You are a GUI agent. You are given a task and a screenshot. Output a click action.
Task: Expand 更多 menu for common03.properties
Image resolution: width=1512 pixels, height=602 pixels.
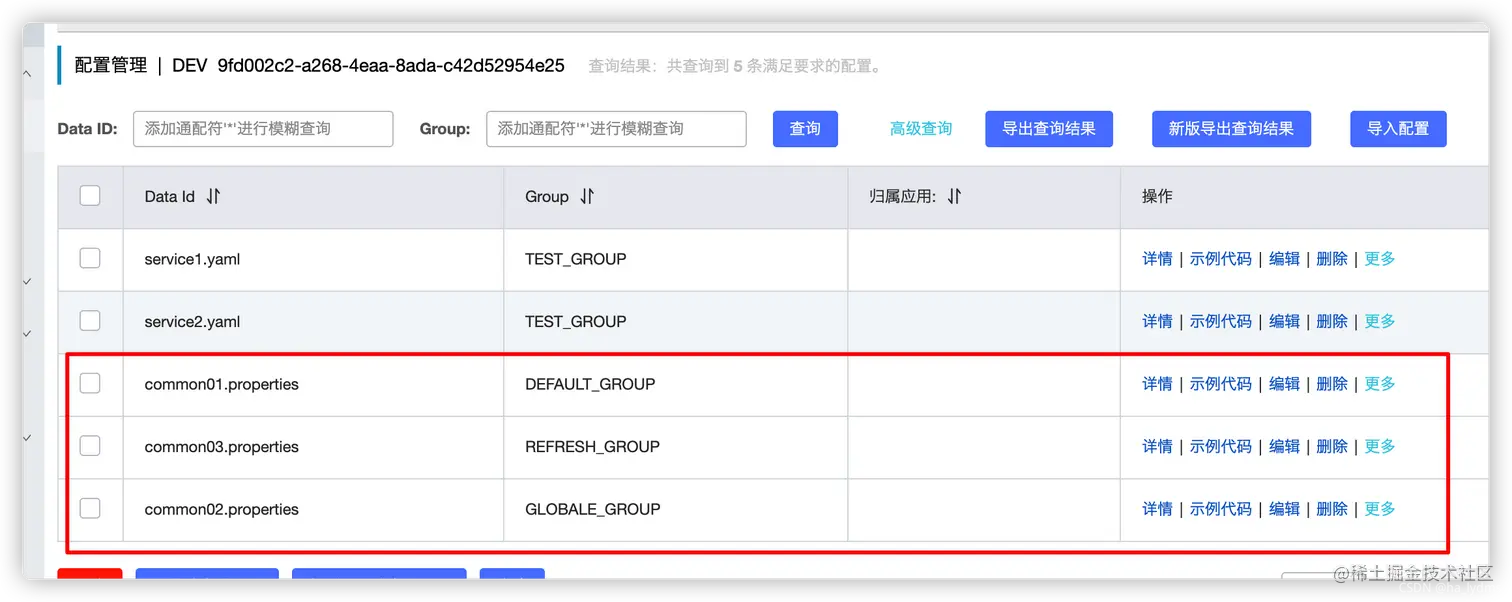coord(1380,446)
